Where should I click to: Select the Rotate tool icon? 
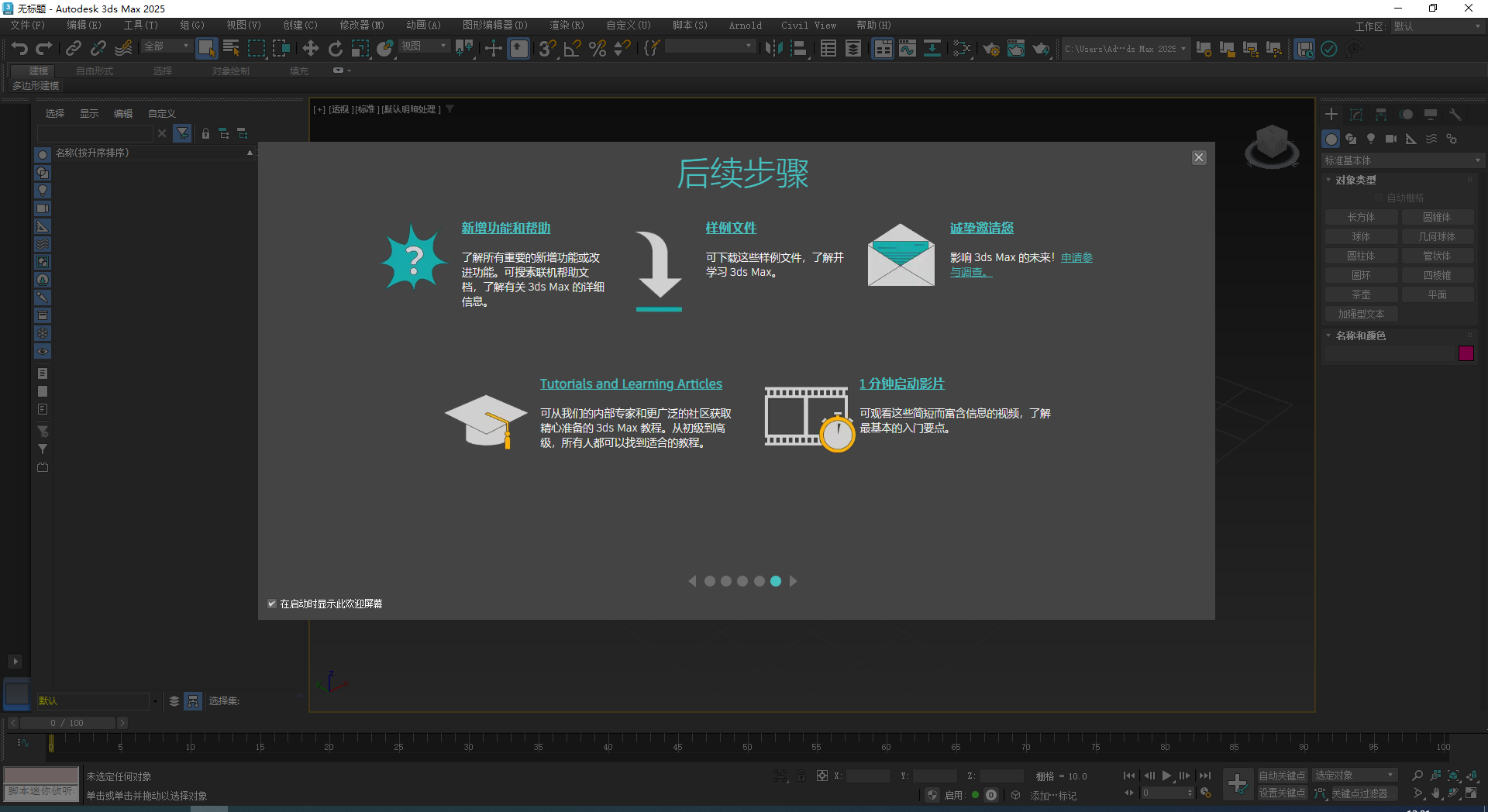tap(335, 49)
